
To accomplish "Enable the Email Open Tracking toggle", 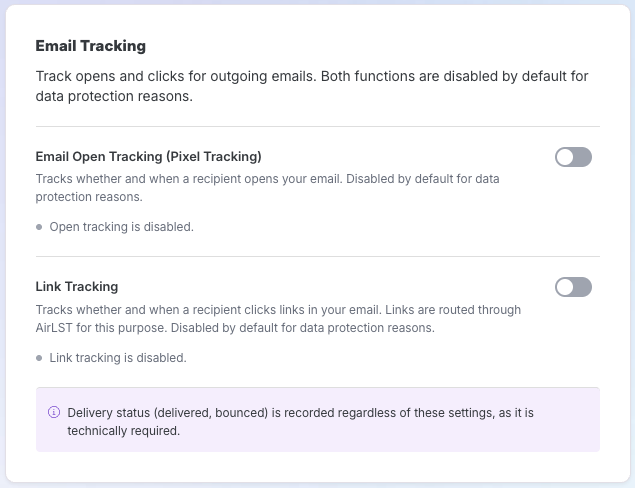I will [x=573, y=157].
